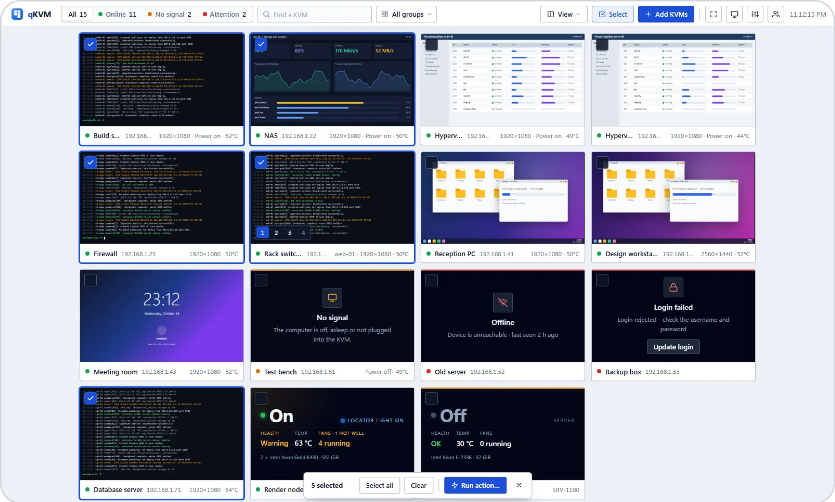Image resolution: width=835 pixels, height=502 pixels.
Task: Uncheck the Firewall card checkbox
Action: point(91,162)
